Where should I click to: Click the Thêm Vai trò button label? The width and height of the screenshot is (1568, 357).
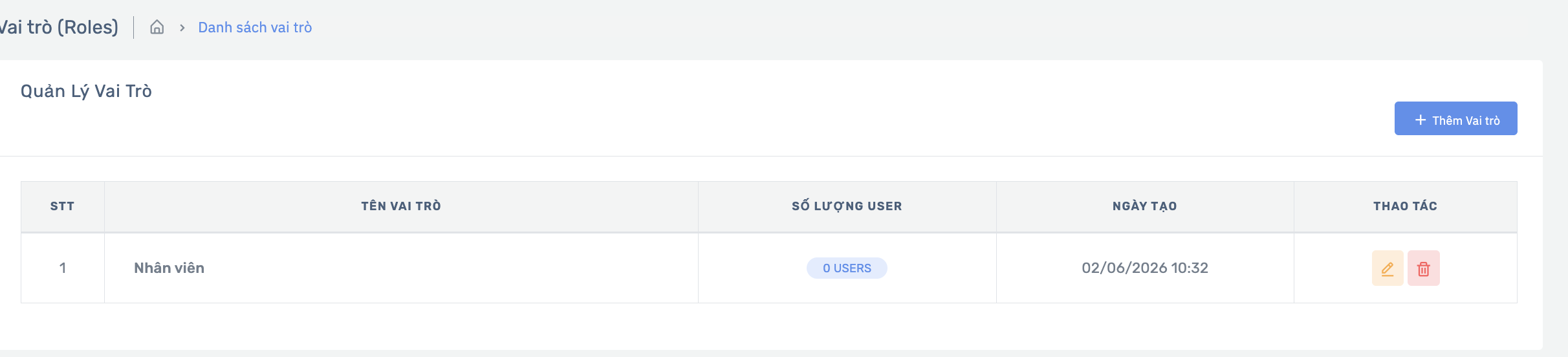tap(1466, 120)
